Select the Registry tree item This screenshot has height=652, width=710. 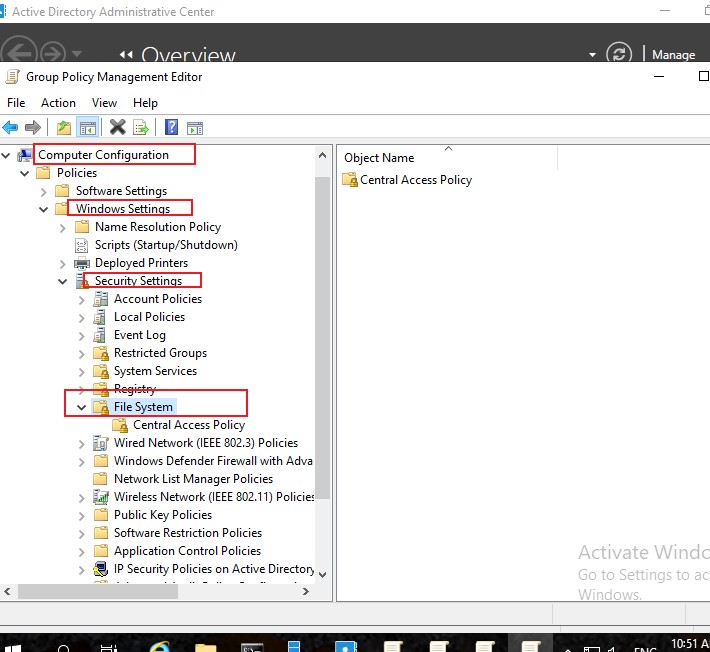135,388
